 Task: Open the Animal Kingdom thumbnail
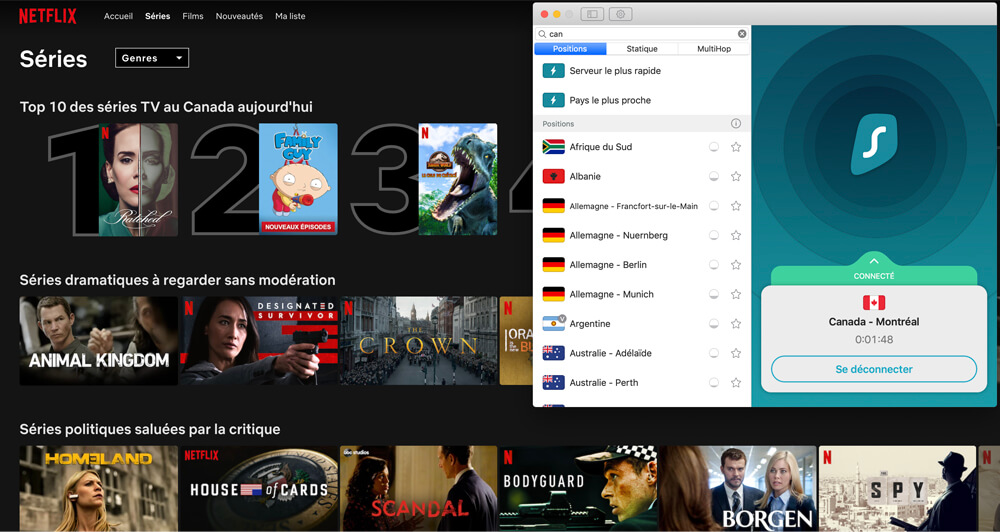(99, 341)
